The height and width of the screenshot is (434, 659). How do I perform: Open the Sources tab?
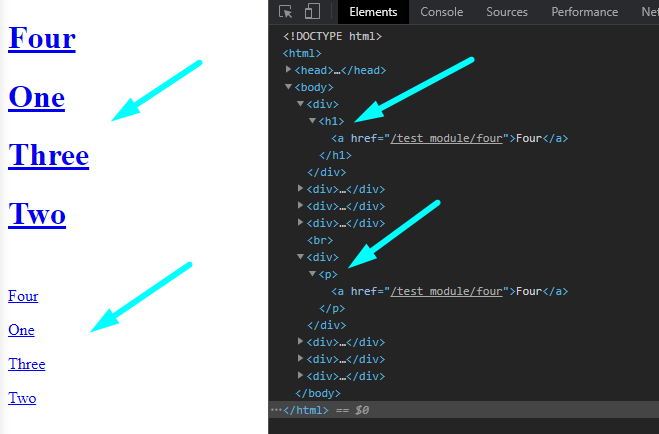507,12
